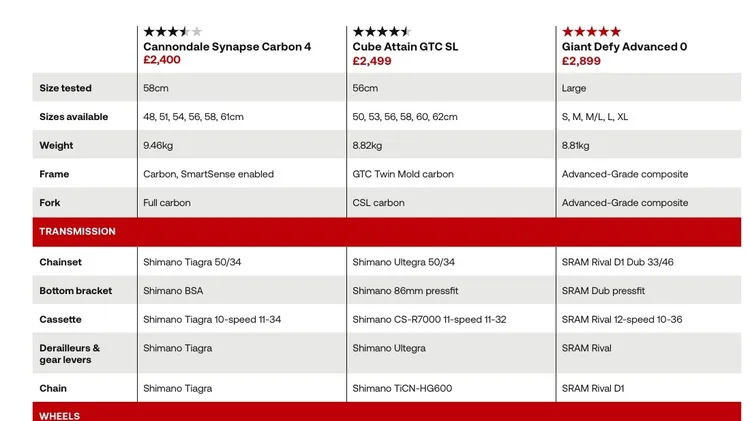Select the Cube Attain GTC SL heading
The height and width of the screenshot is (421, 750).
(405, 47)
